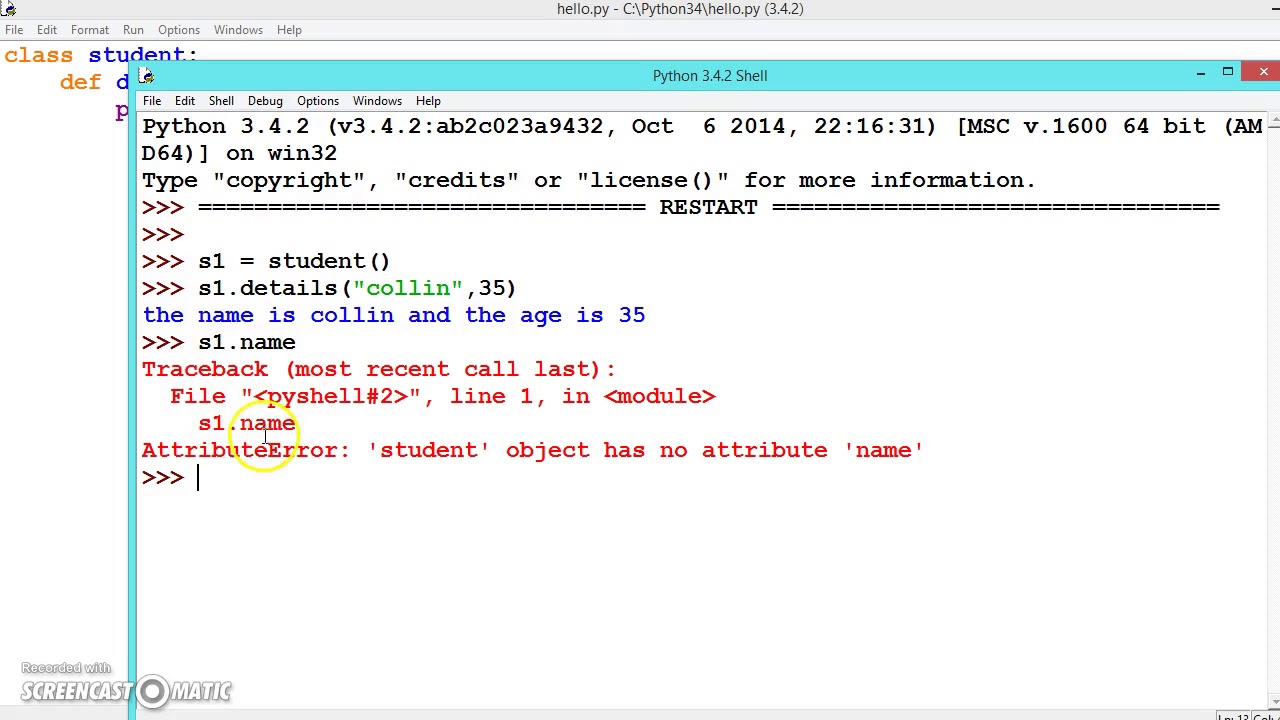Open Edit menu in hello.py editor
Viewport: 1280px width, 720px height.
(x=47, y=30)
